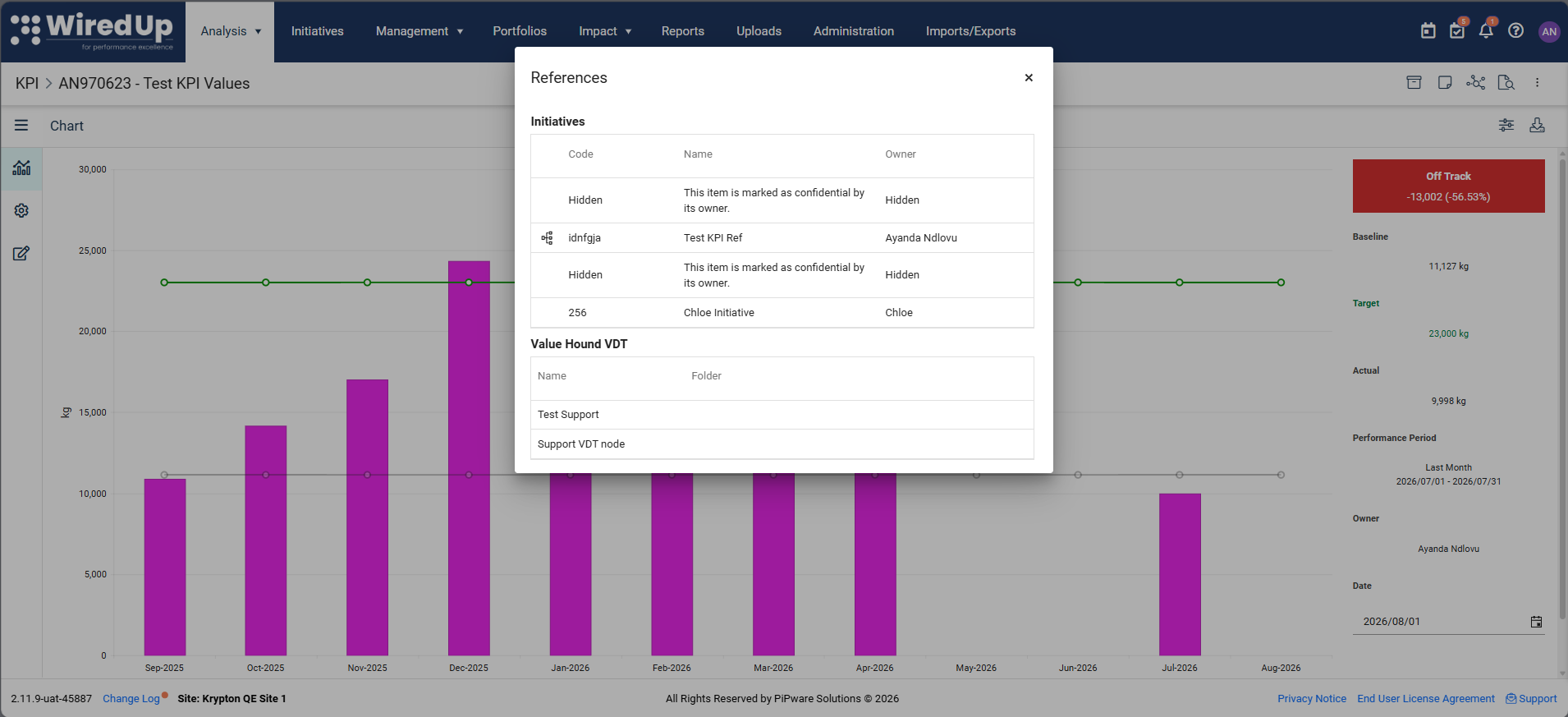The height and width of the screenshot is (717, 1568).
Task: Expand the Management dropdown menu
Action: (x=420, y=31)
